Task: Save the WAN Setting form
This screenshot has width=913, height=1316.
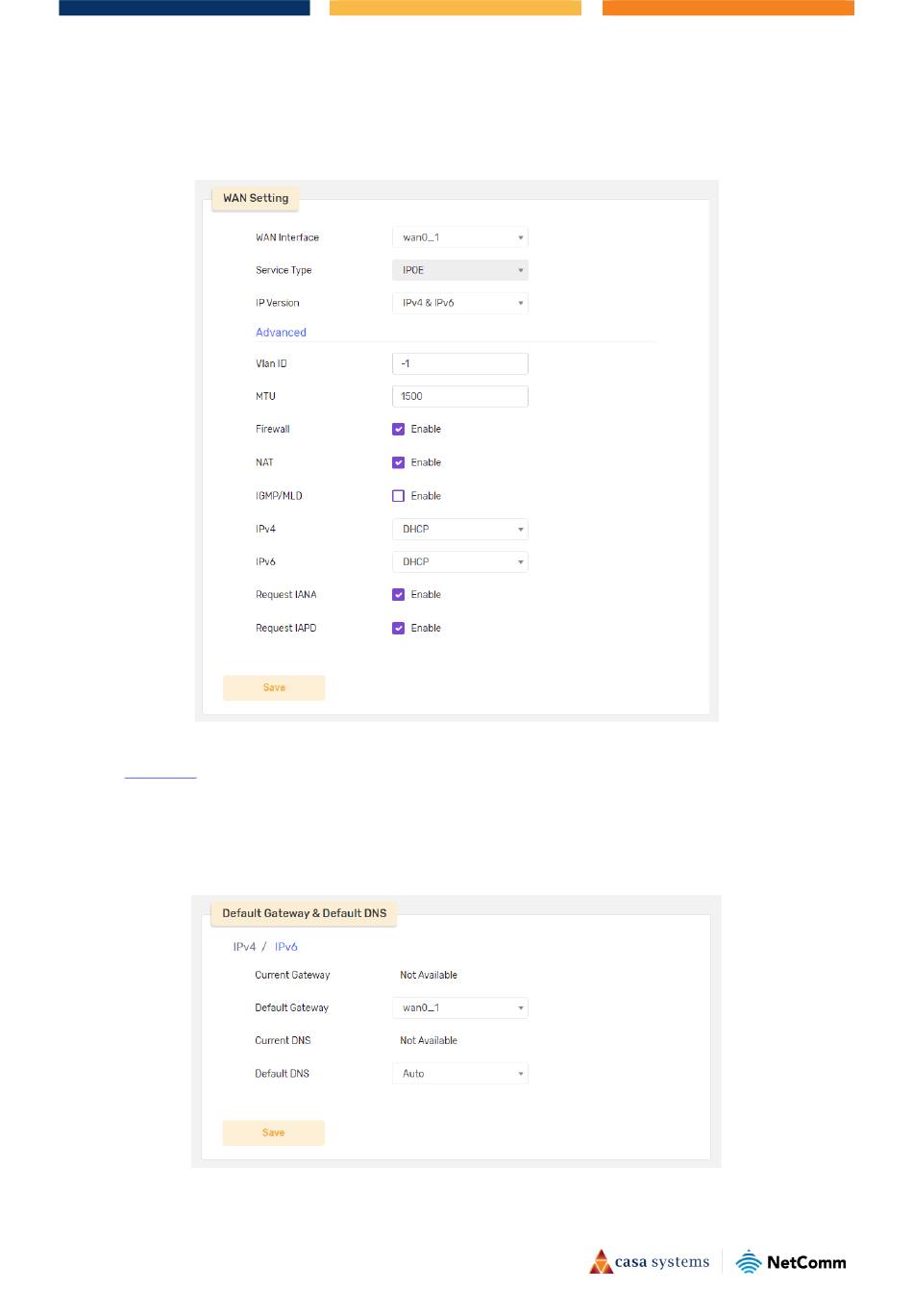Action: (x=274, y=687)
